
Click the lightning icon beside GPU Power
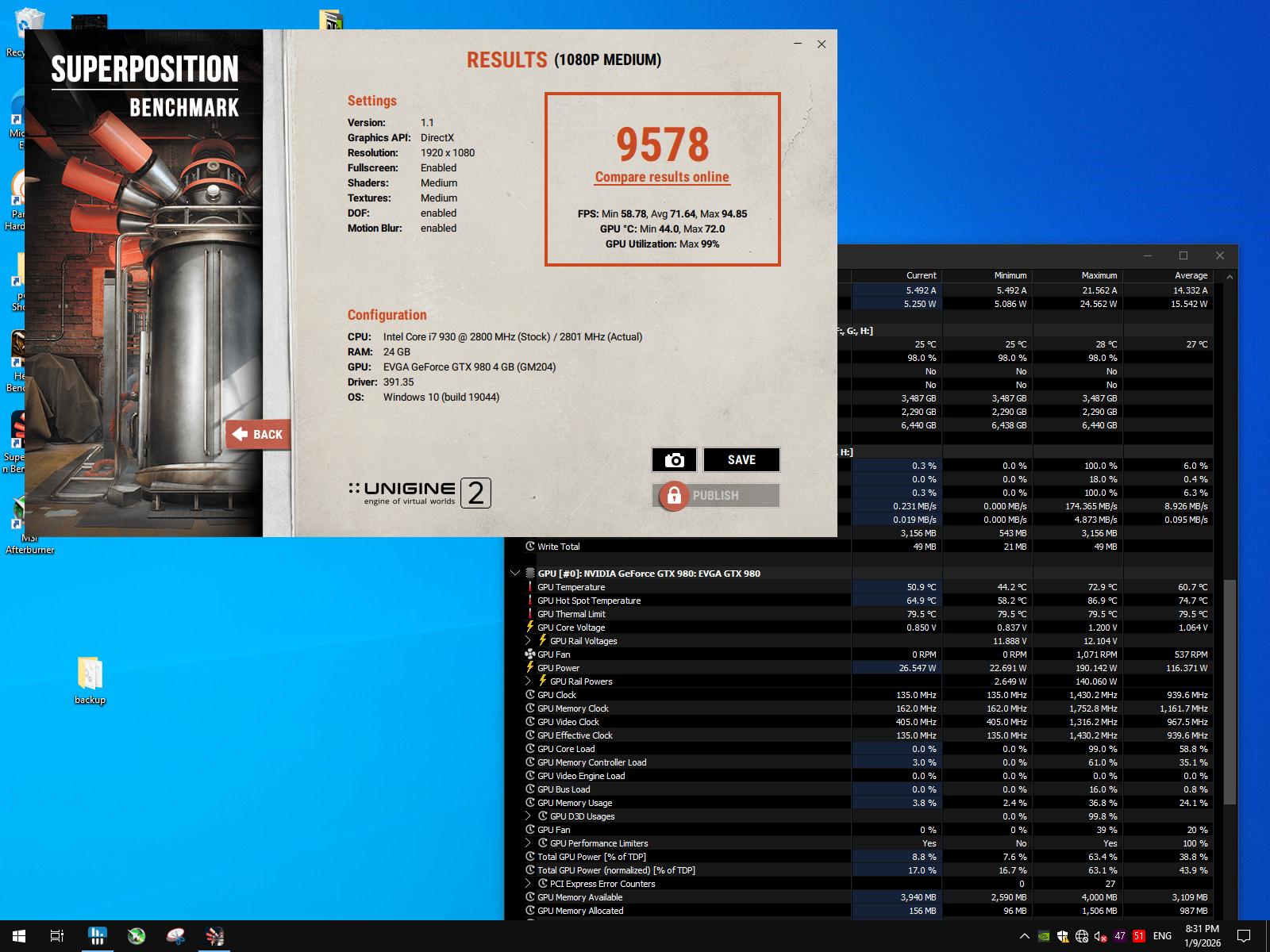[x=530, y=668]
